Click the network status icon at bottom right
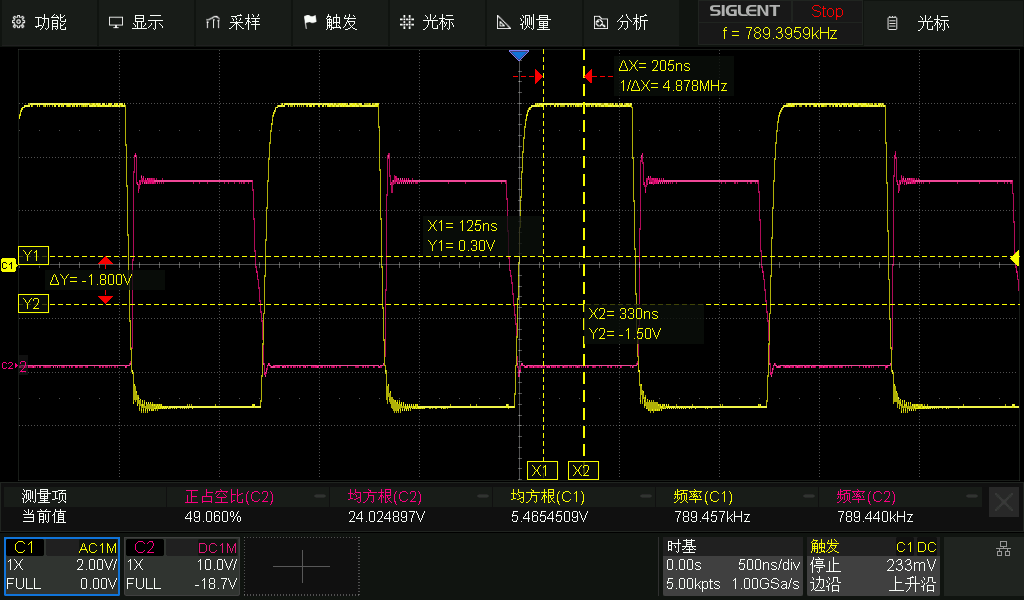Image resolution: width=1024 pixels, height=600 pixels. click(x=1003, y=548)
